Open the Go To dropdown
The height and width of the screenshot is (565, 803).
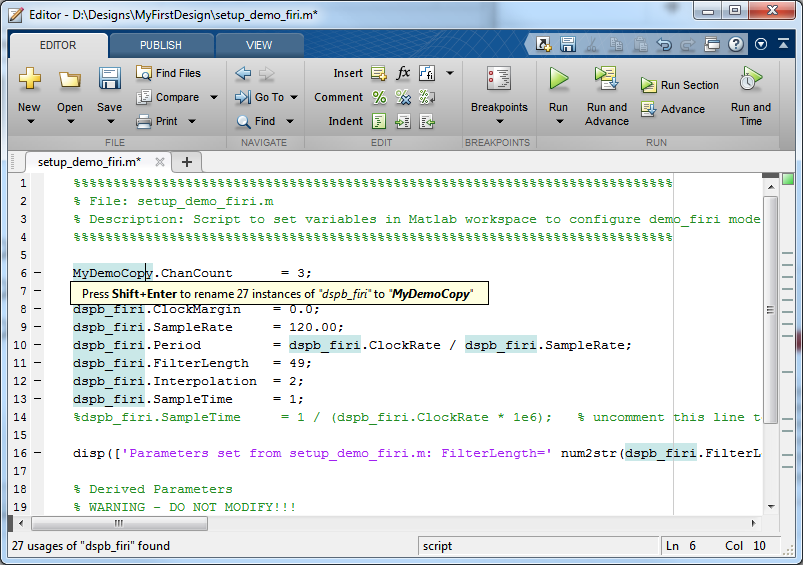click(x=267, y=97)
